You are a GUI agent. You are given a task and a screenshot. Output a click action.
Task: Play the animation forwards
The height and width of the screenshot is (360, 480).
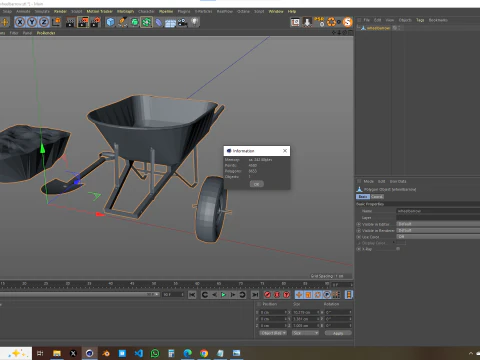tap(224, 295)
